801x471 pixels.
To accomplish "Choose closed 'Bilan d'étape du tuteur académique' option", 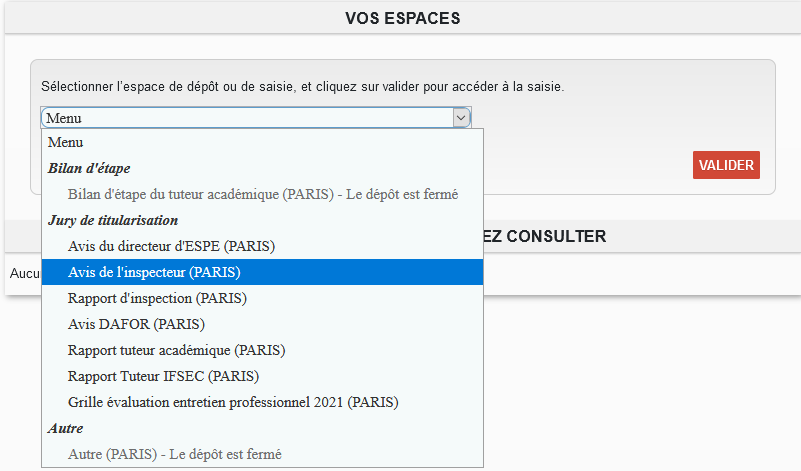I will [x=262, y=194].
